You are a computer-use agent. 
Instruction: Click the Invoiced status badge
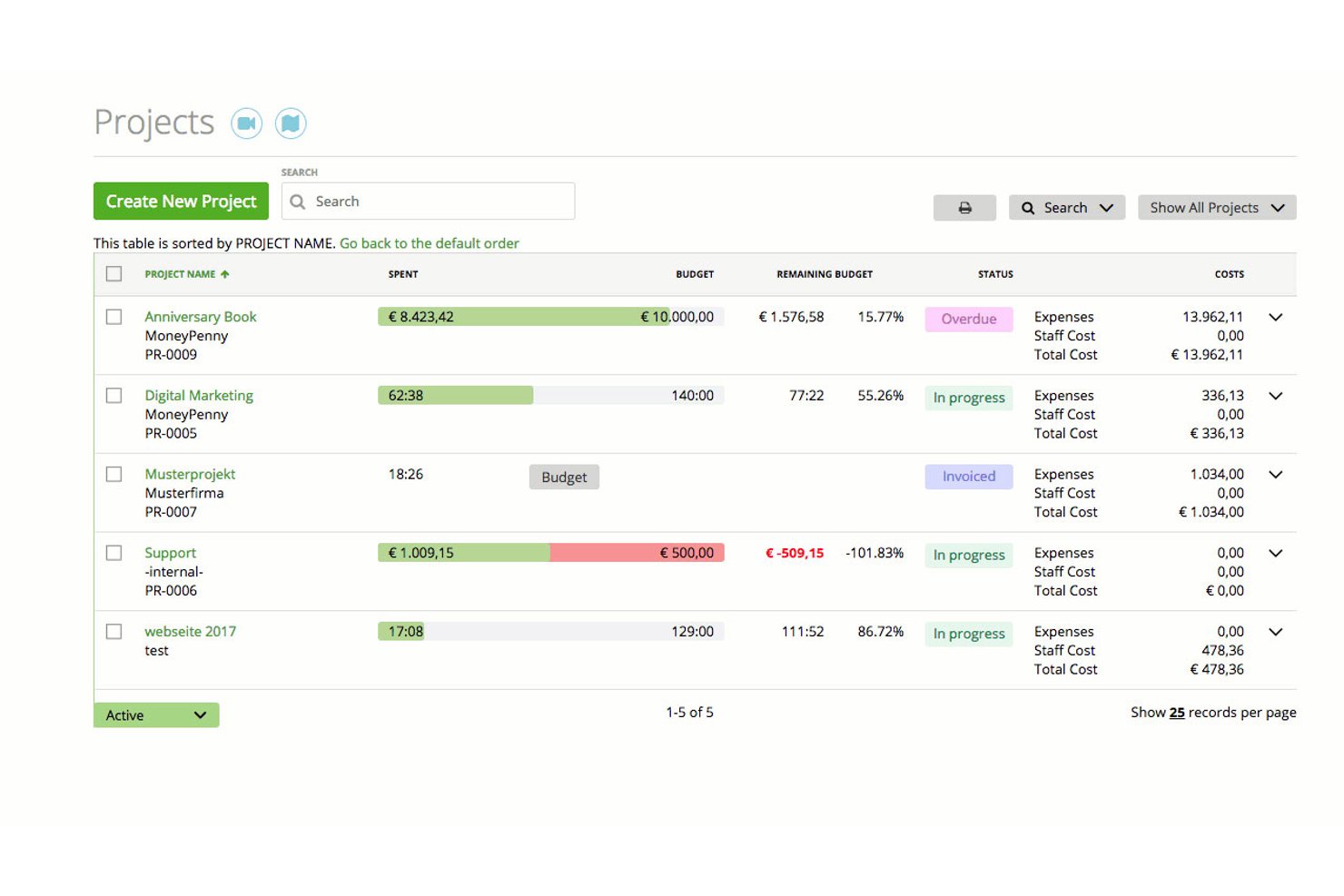pos(969,477)
